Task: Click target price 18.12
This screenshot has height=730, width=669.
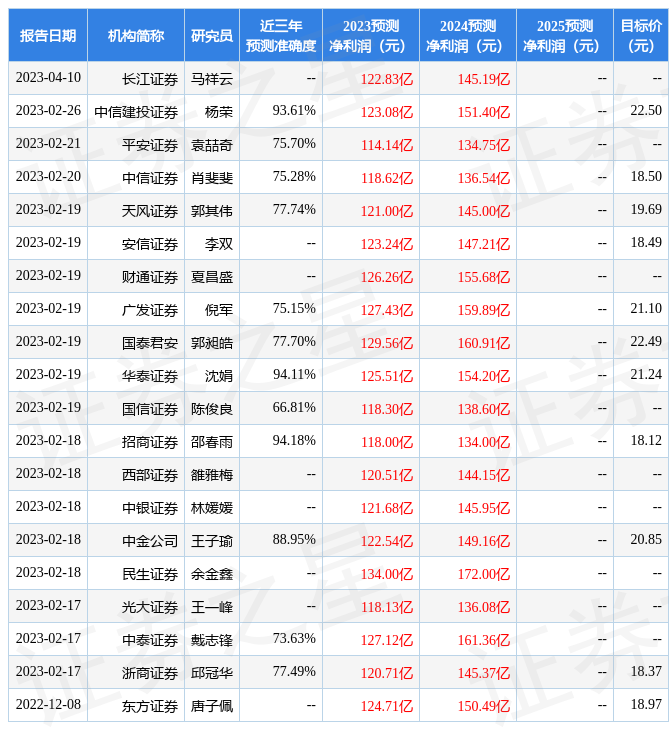Action: (x=646, y=440)
